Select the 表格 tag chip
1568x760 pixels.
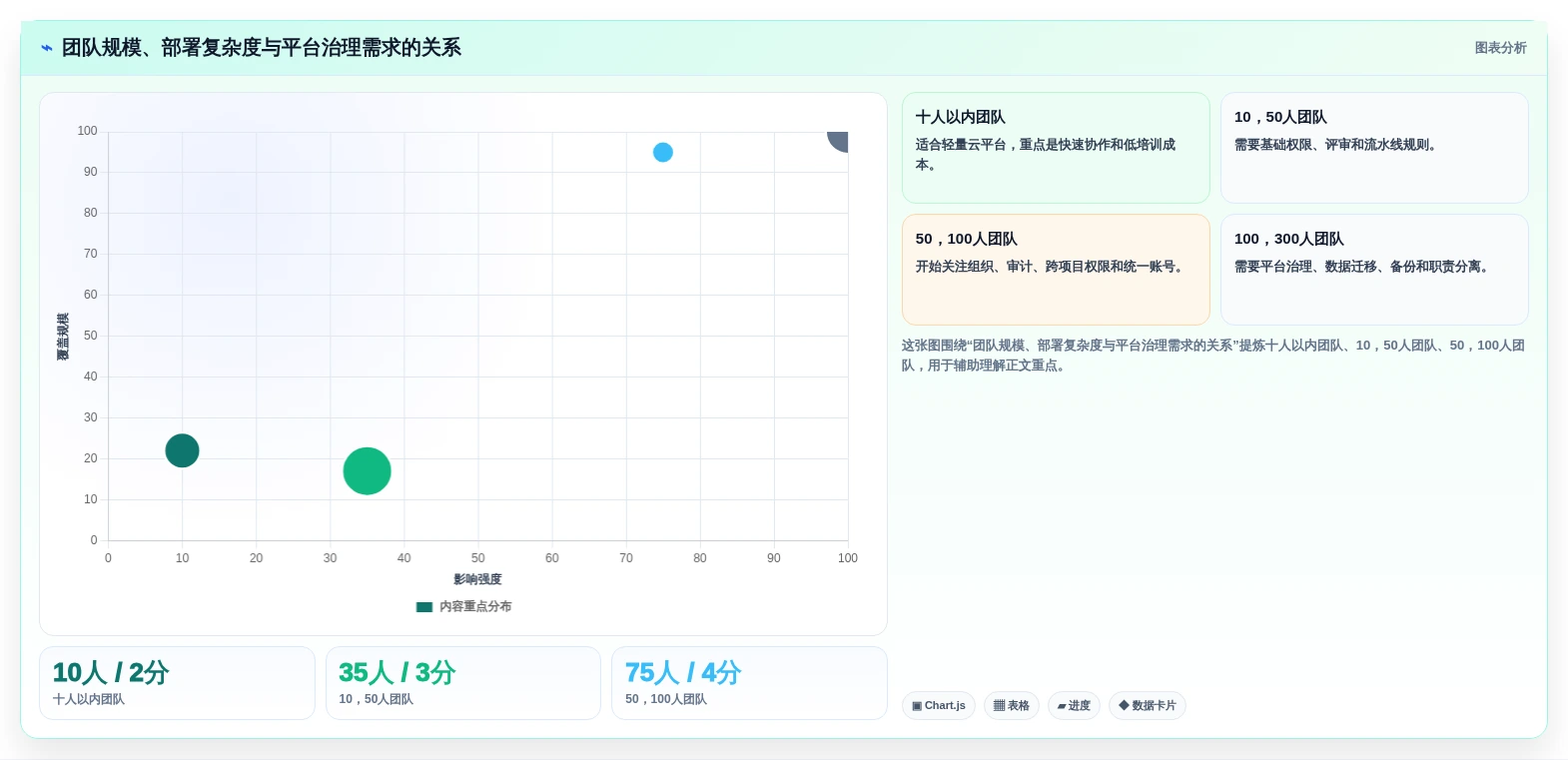coord(1012,706)
